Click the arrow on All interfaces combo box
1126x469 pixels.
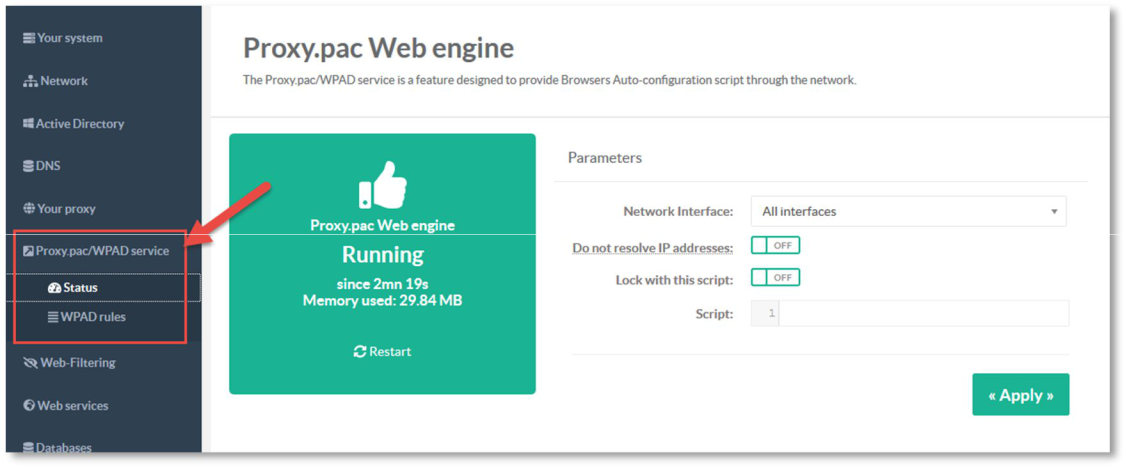pos(1053,212)
